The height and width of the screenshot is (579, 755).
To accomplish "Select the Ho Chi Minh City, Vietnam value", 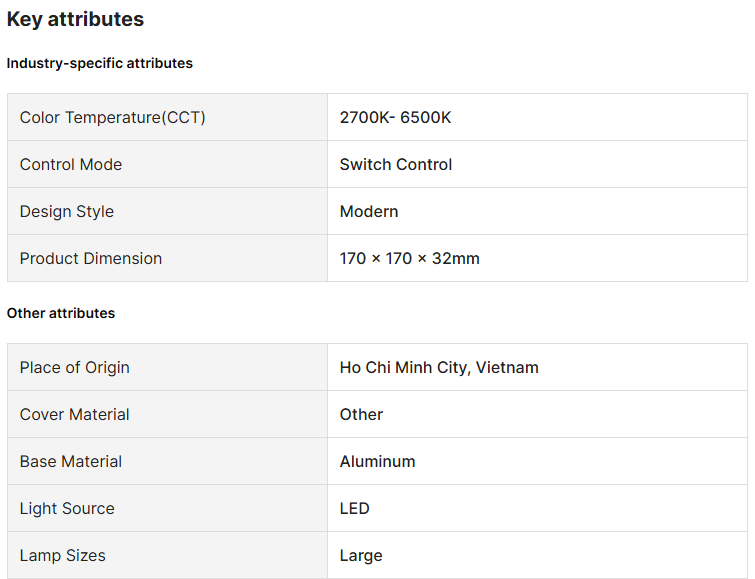I will click(x=439, y=368).
